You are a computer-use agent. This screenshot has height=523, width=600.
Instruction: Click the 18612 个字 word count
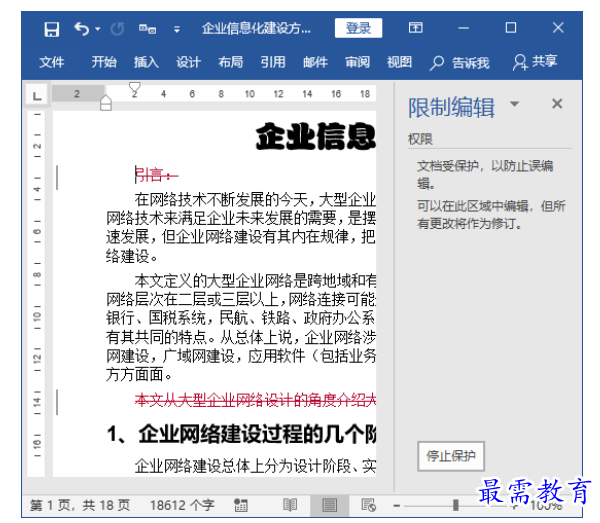(x=182, y=505)
